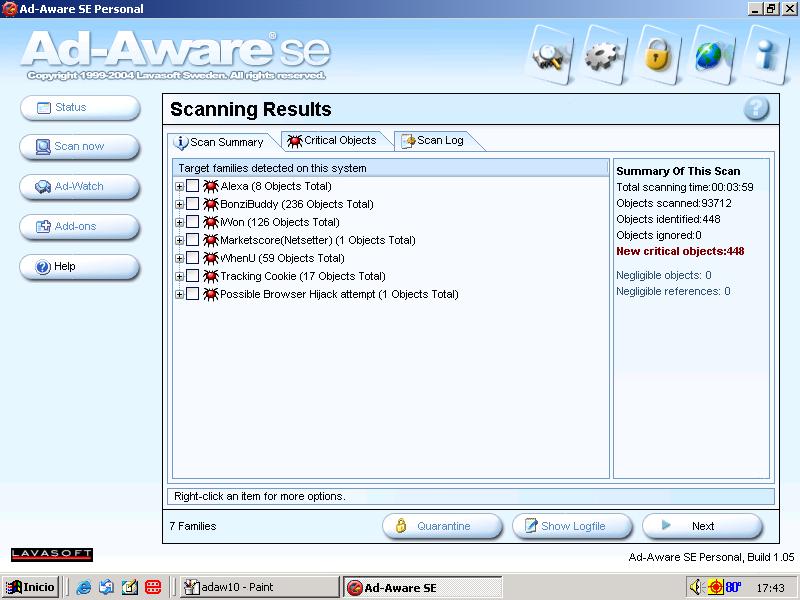Expand the BonziBuddy family node
Screen dimensions: 800x600
click(x=179, y=205)
